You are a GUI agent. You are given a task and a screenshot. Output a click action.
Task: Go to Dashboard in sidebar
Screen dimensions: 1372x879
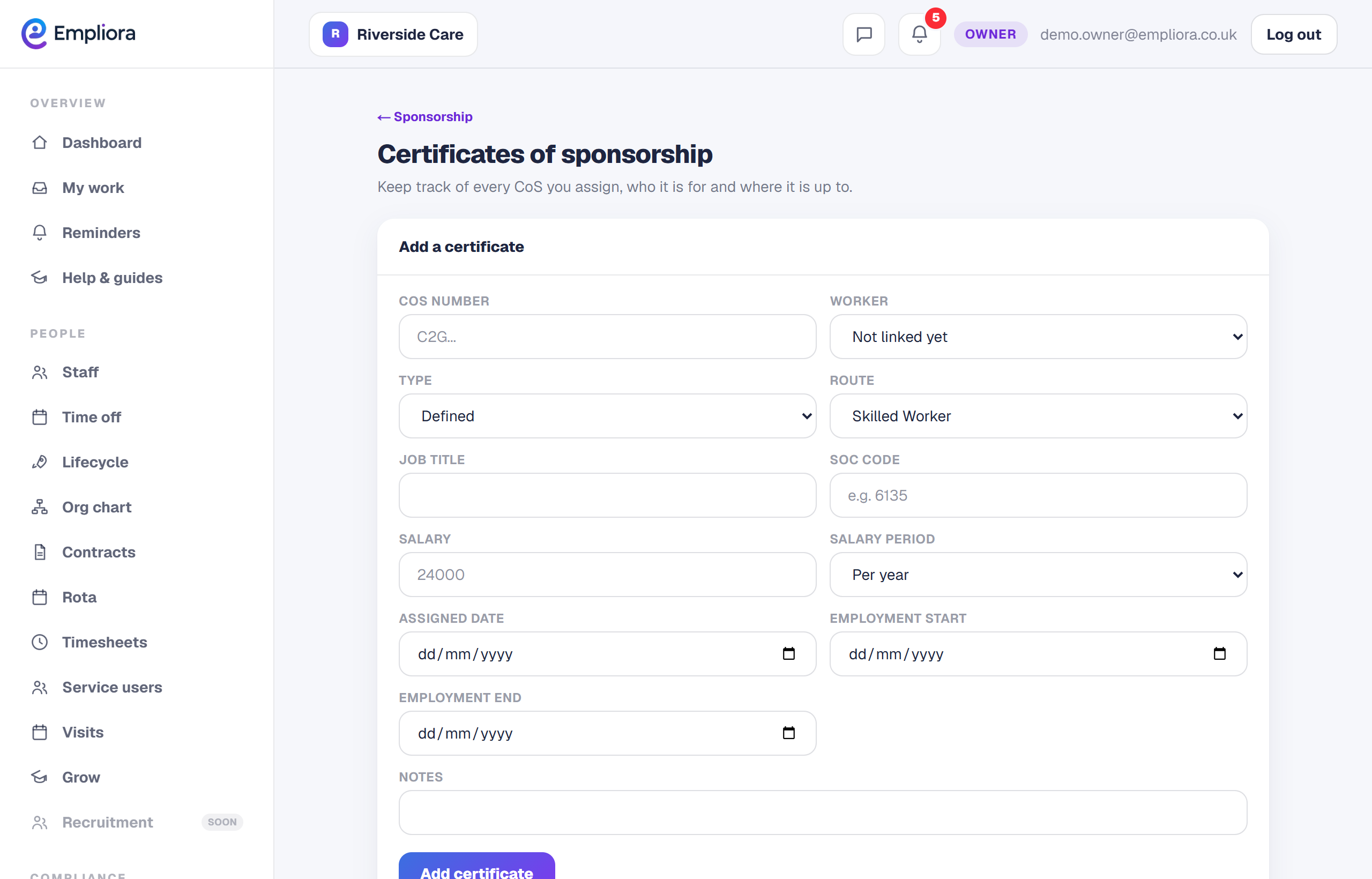point(102,143)
